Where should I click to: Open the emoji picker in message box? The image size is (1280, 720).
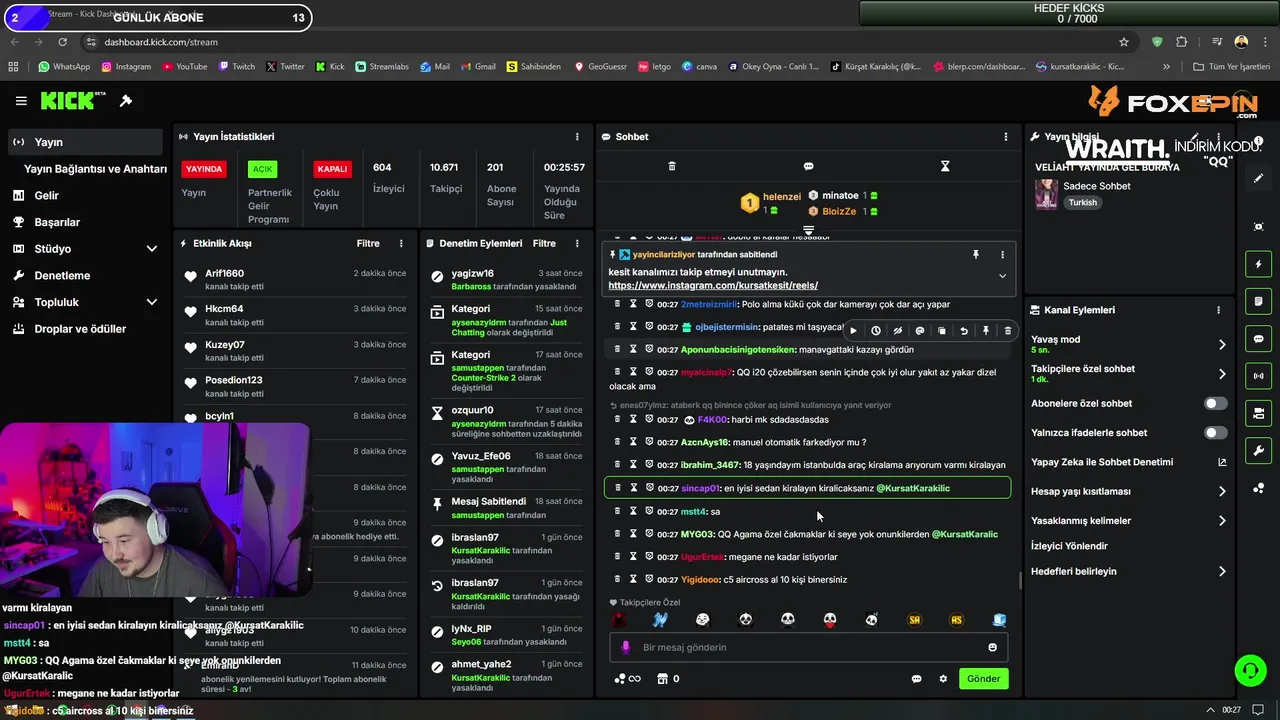tap(993, 647)
